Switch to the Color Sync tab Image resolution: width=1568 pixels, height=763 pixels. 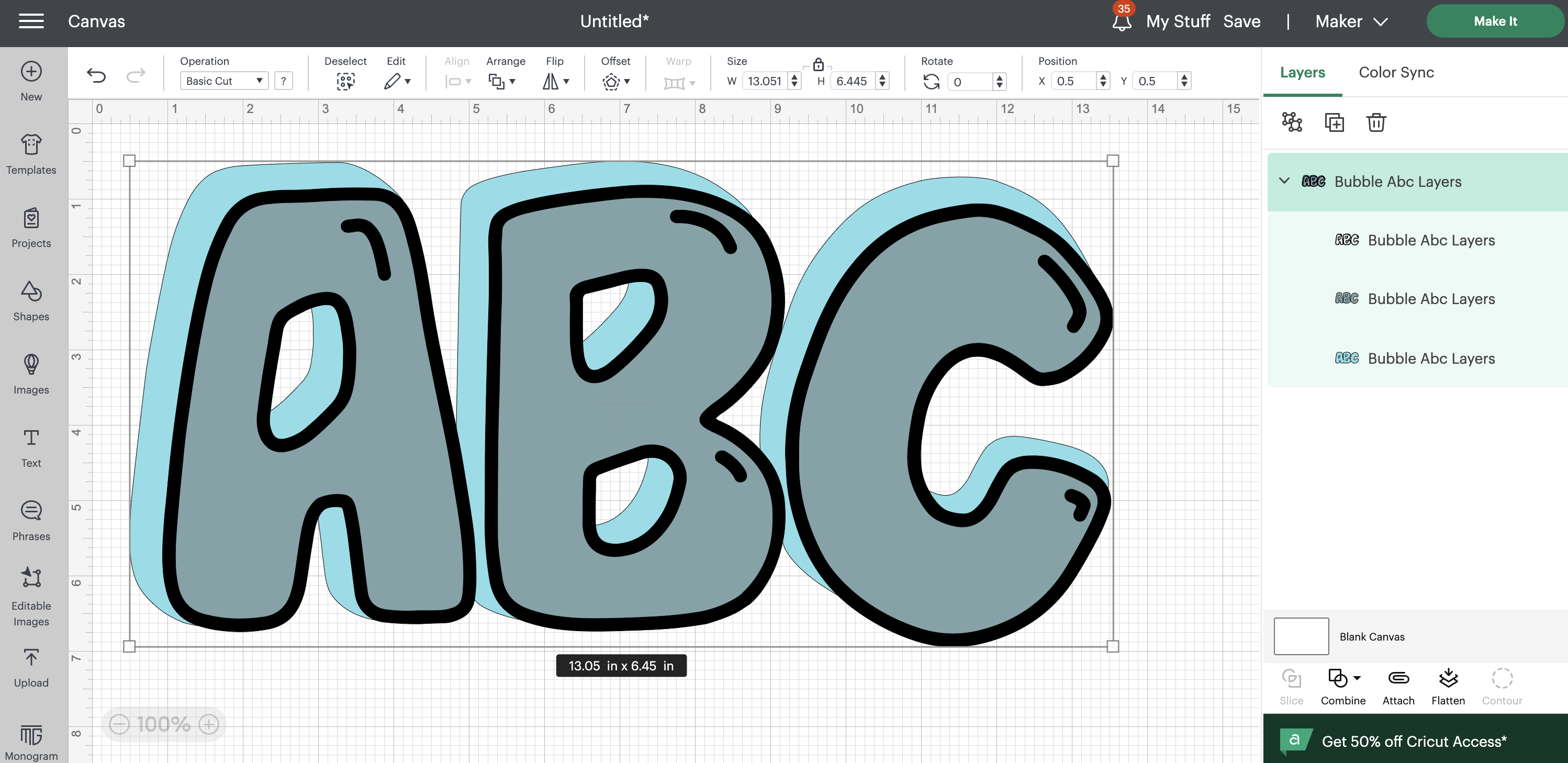(1396, 72)
